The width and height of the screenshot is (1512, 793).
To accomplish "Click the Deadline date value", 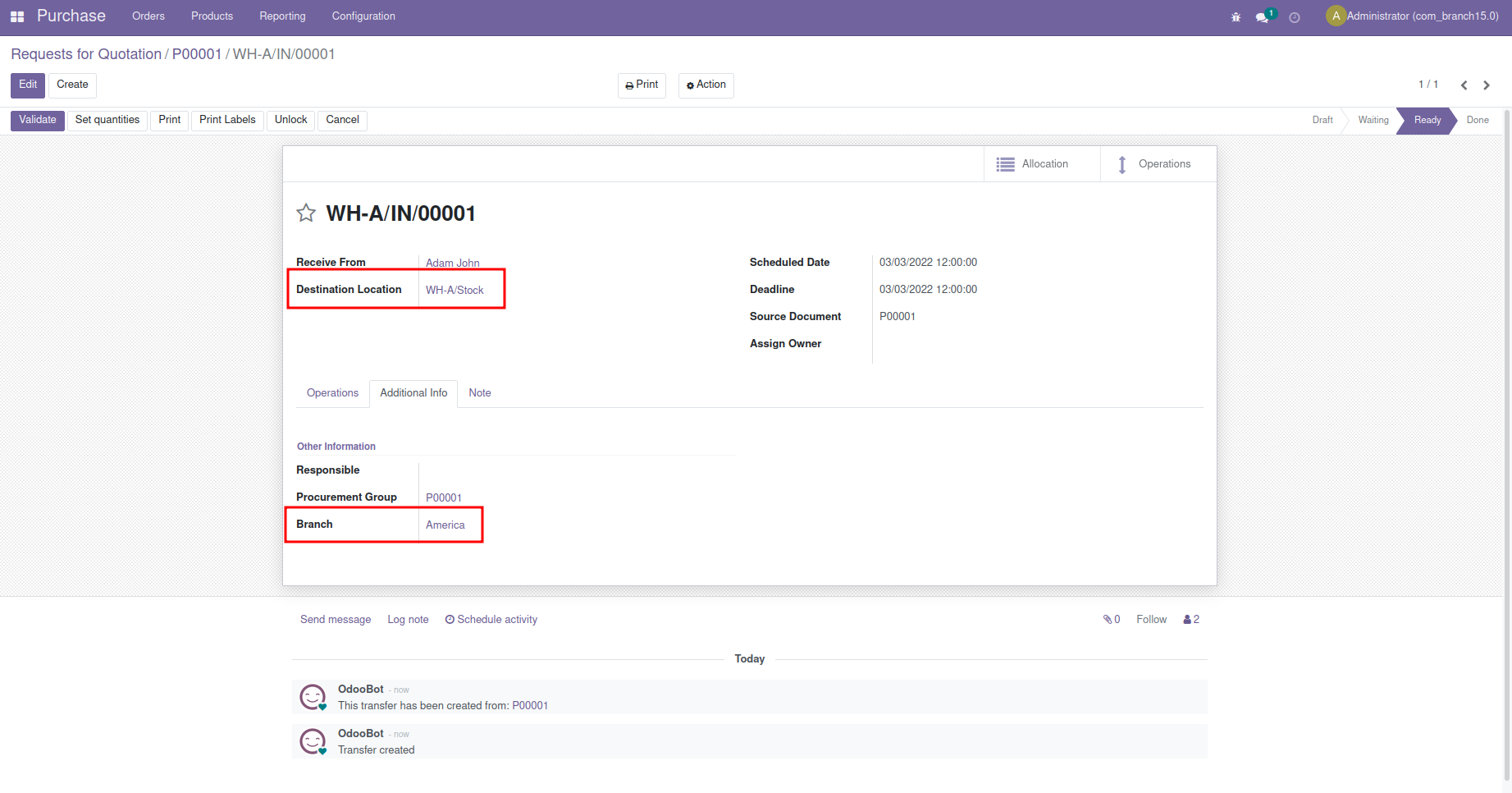I will [x=928, y=290].
